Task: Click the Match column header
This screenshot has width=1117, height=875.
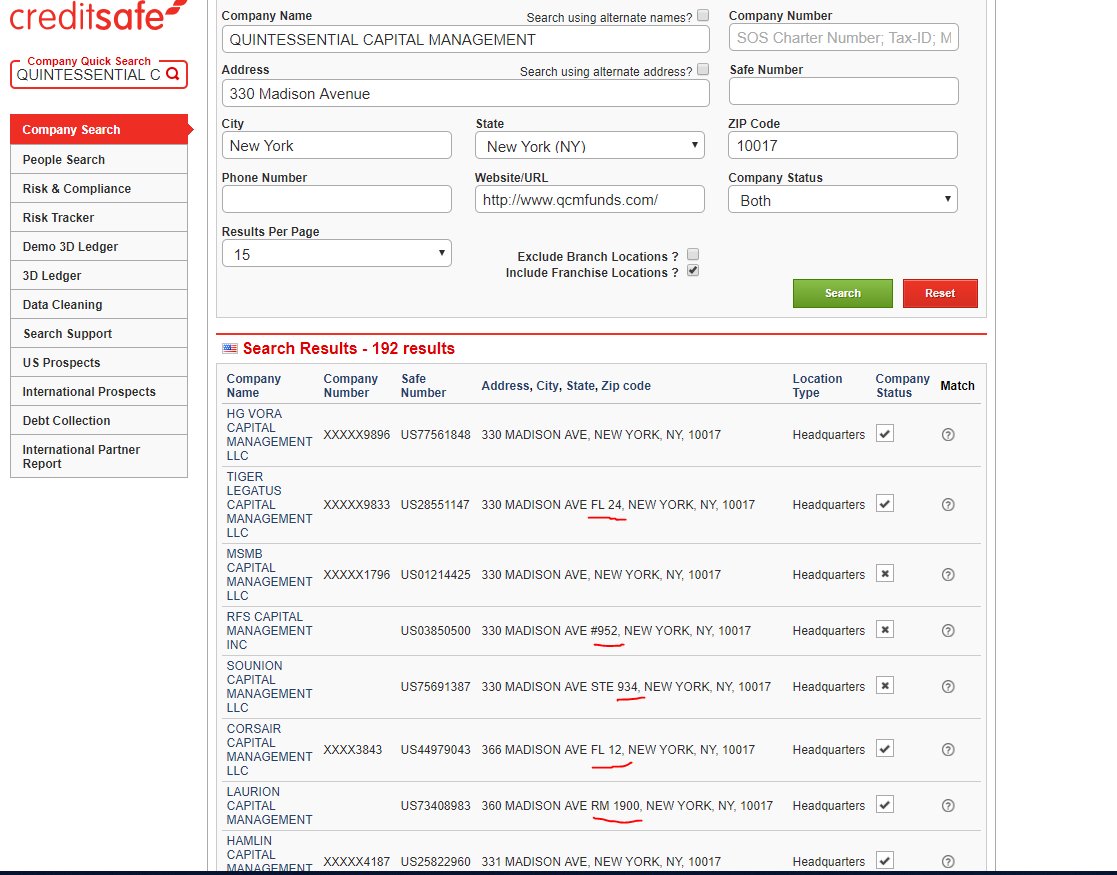Action: pyautogui.click(x=957, y=385)
